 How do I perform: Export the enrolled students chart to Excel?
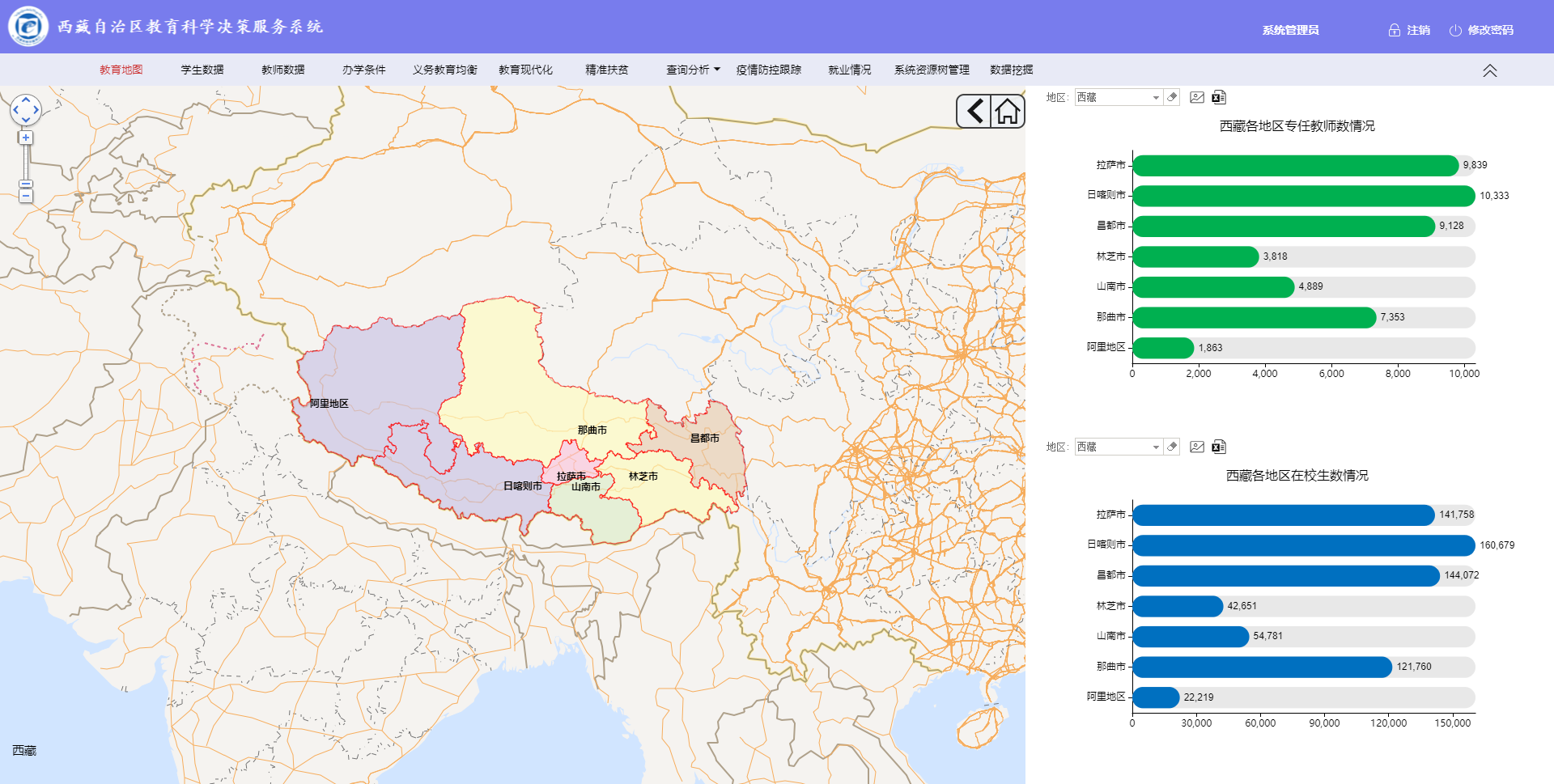(1219, 447)
